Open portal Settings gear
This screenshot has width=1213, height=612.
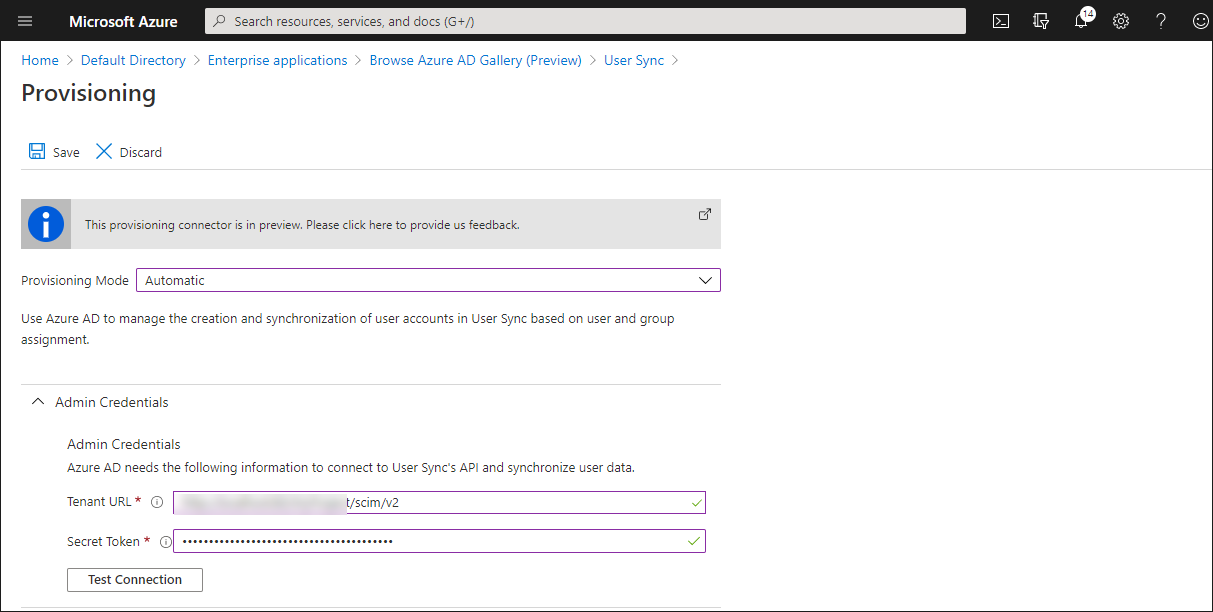(1121, 21)
